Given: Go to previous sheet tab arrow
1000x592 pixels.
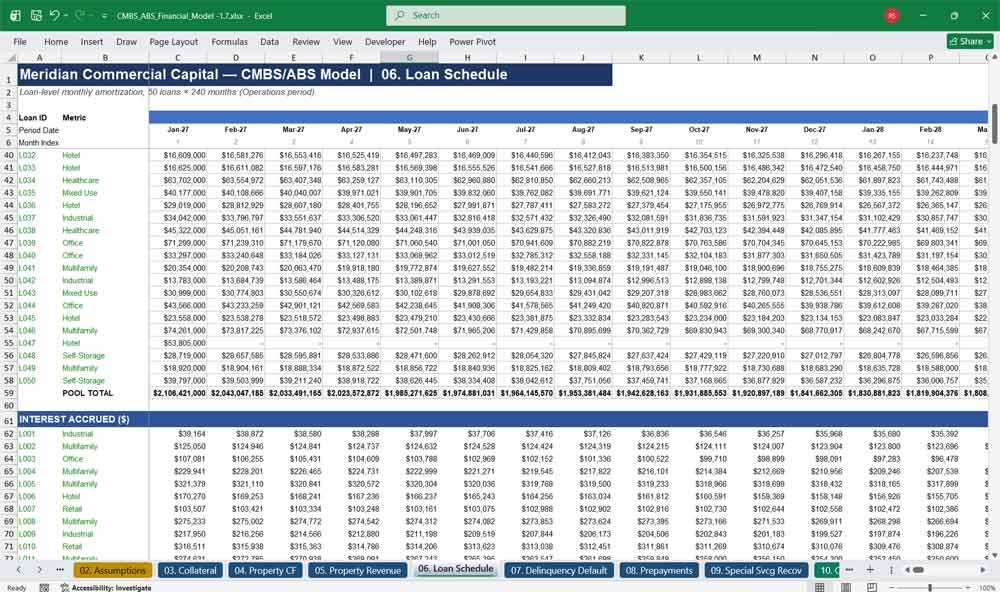Looking at the screenshot, I should point(19,570).
